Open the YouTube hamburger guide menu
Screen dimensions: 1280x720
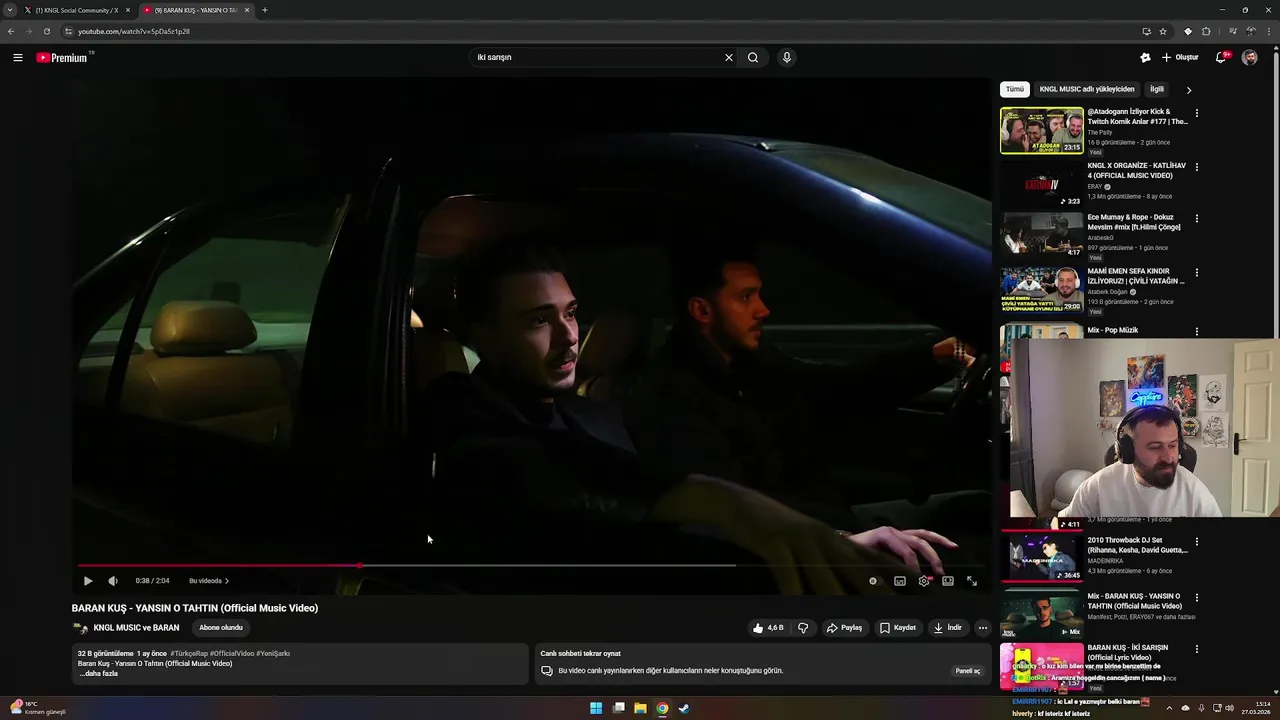click(x=18, y=57)
